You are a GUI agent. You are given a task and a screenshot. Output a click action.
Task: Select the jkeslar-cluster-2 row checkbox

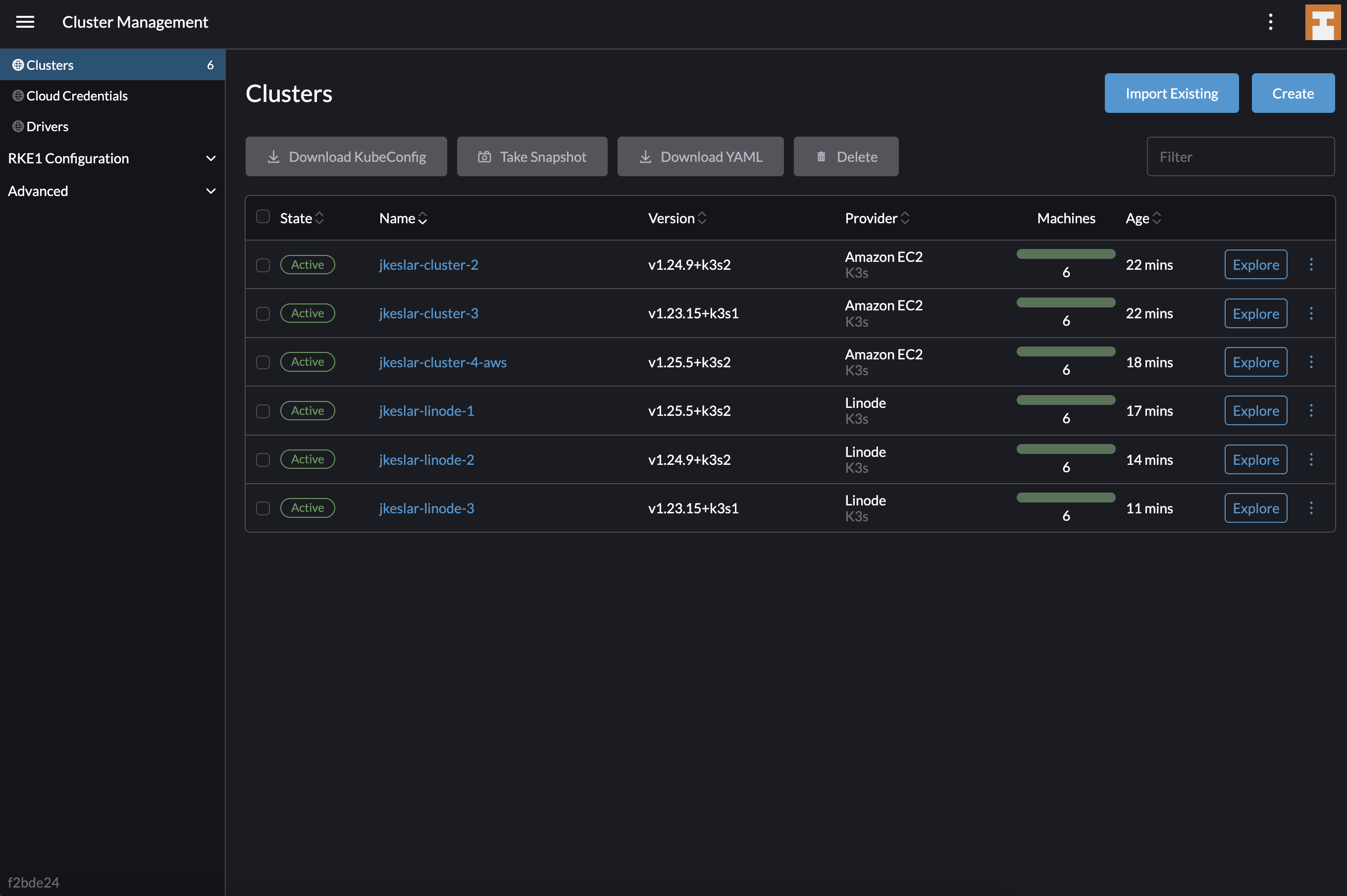tap(263, 265)
